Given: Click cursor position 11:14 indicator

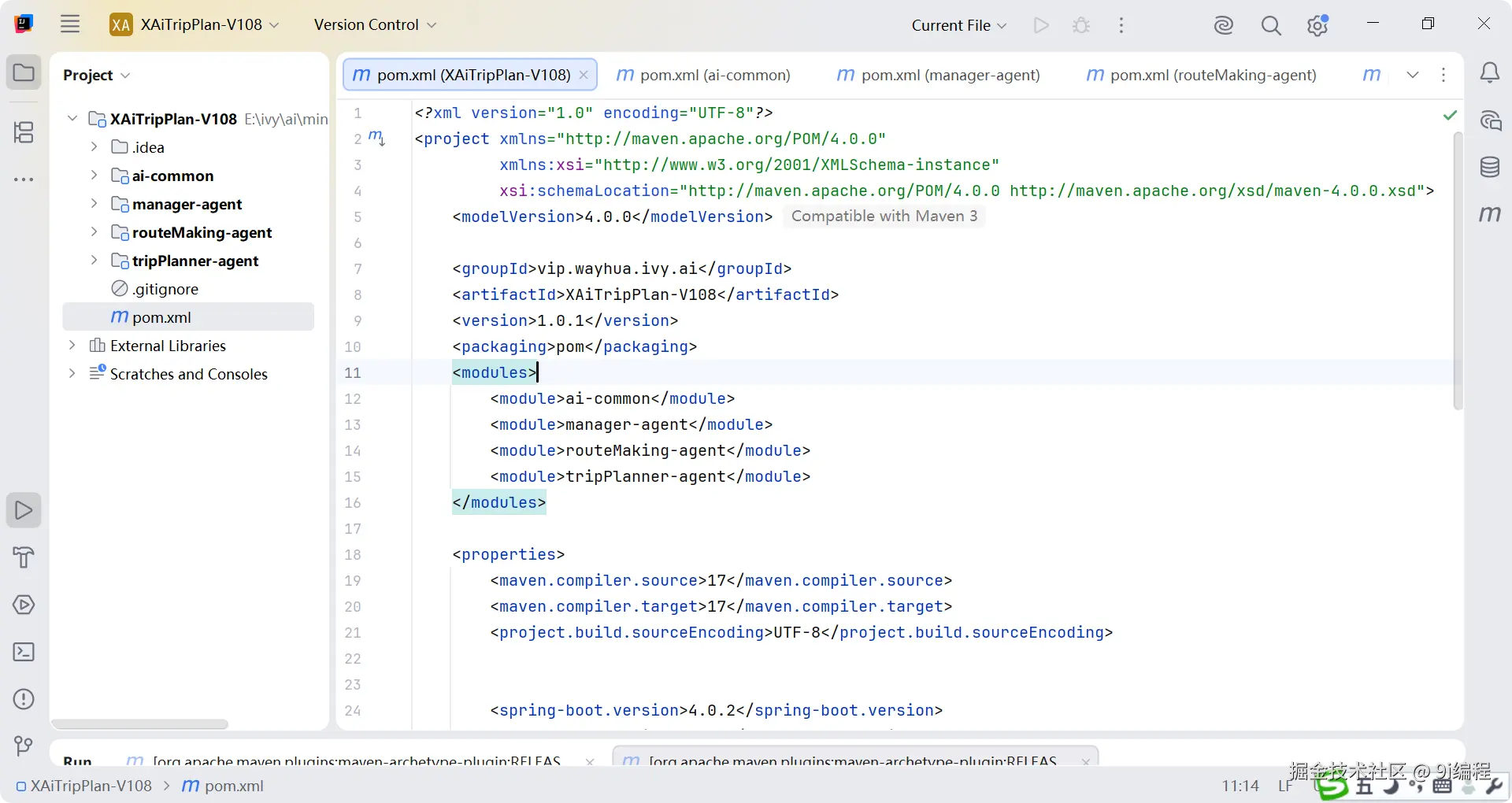Looking at the screenshot, I should (x=1240, y=786).
